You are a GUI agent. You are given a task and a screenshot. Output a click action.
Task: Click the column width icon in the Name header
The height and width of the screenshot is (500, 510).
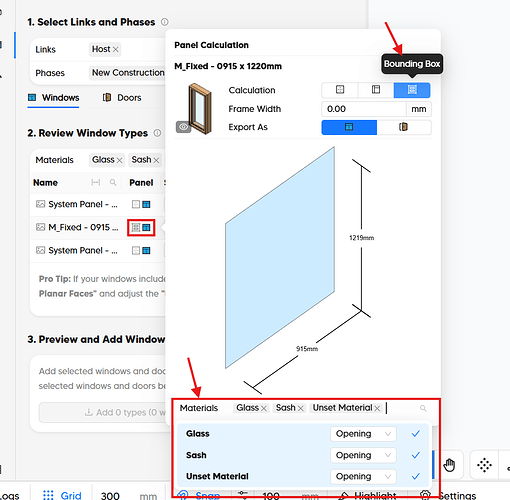(x=96, y=182)
